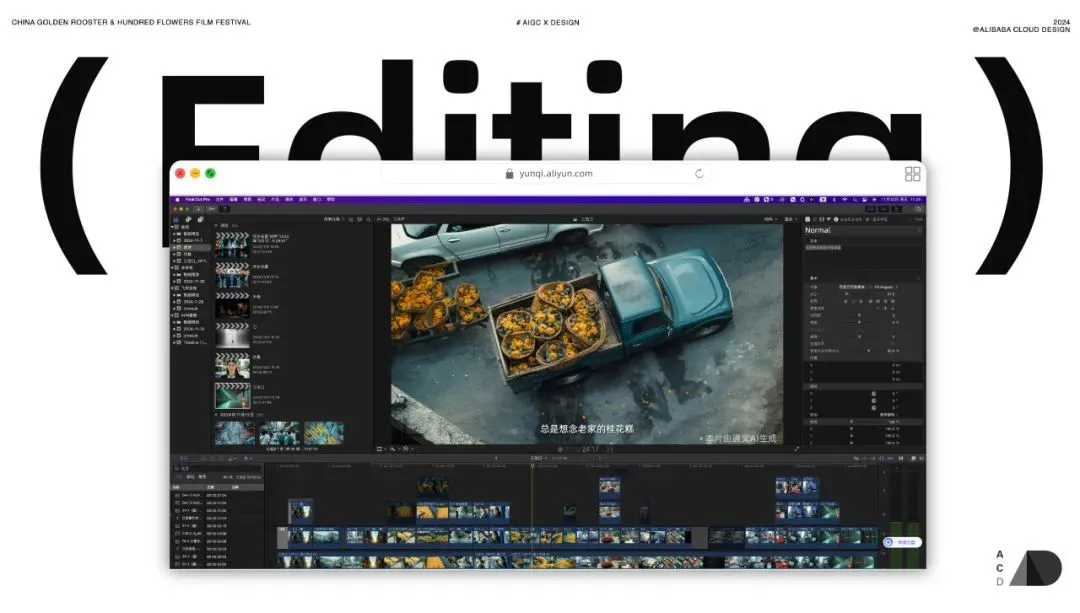
Task: Open the Apple menu in the Mac menu bar
Action: click(177, 200)
